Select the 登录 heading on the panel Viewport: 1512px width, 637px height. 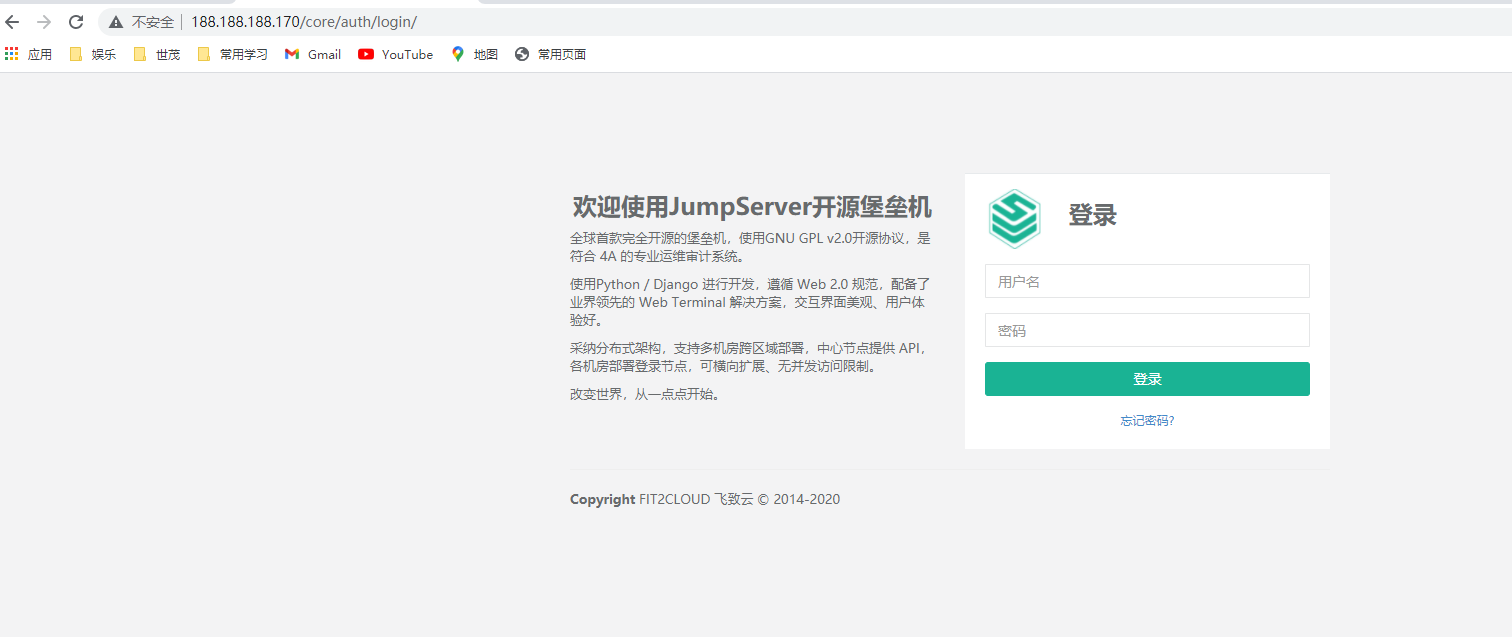[x=1092, y=216]
